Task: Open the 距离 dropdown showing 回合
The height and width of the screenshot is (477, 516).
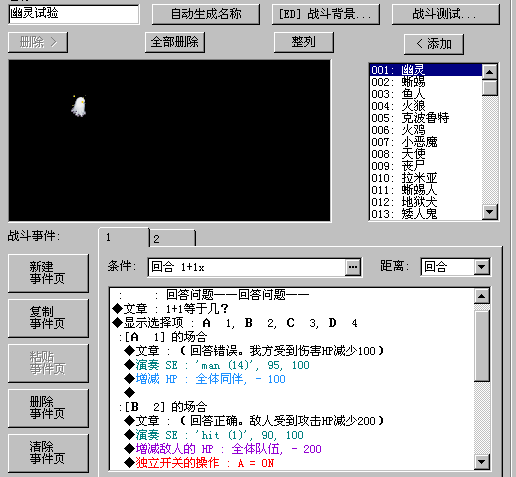Action: [455, 267]
